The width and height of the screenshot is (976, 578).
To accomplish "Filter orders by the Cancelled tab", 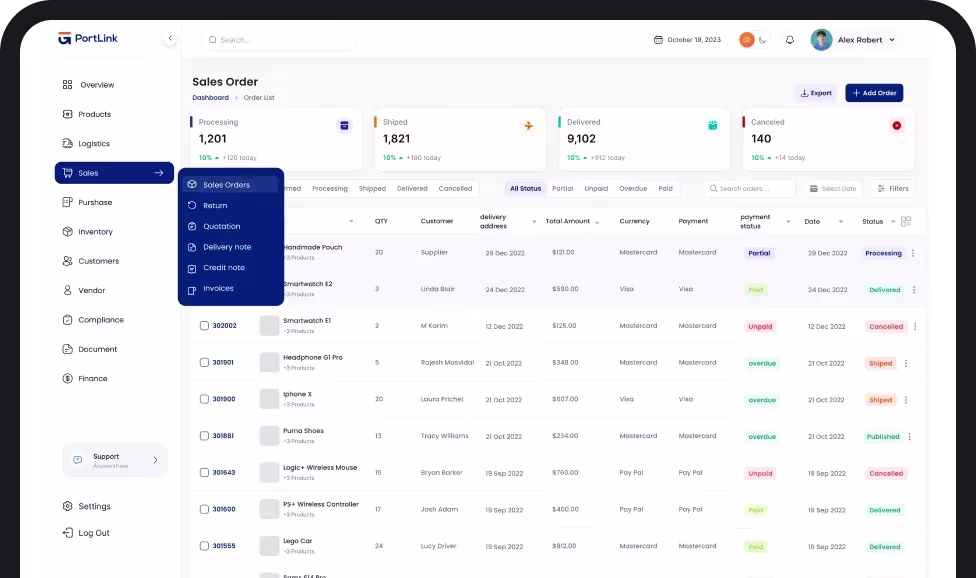I will (455, 189).
